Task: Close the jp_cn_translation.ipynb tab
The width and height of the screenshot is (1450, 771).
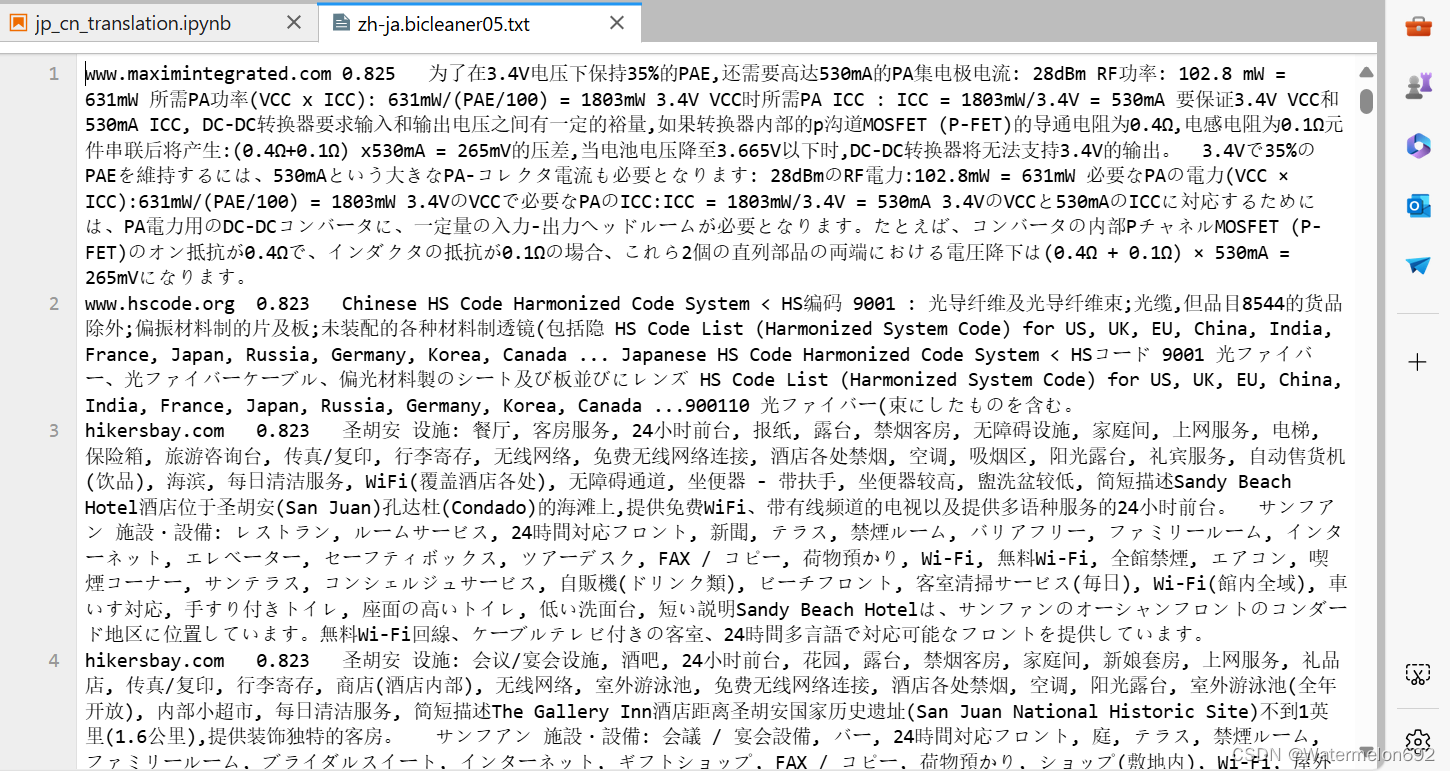Action: point(292,22)
